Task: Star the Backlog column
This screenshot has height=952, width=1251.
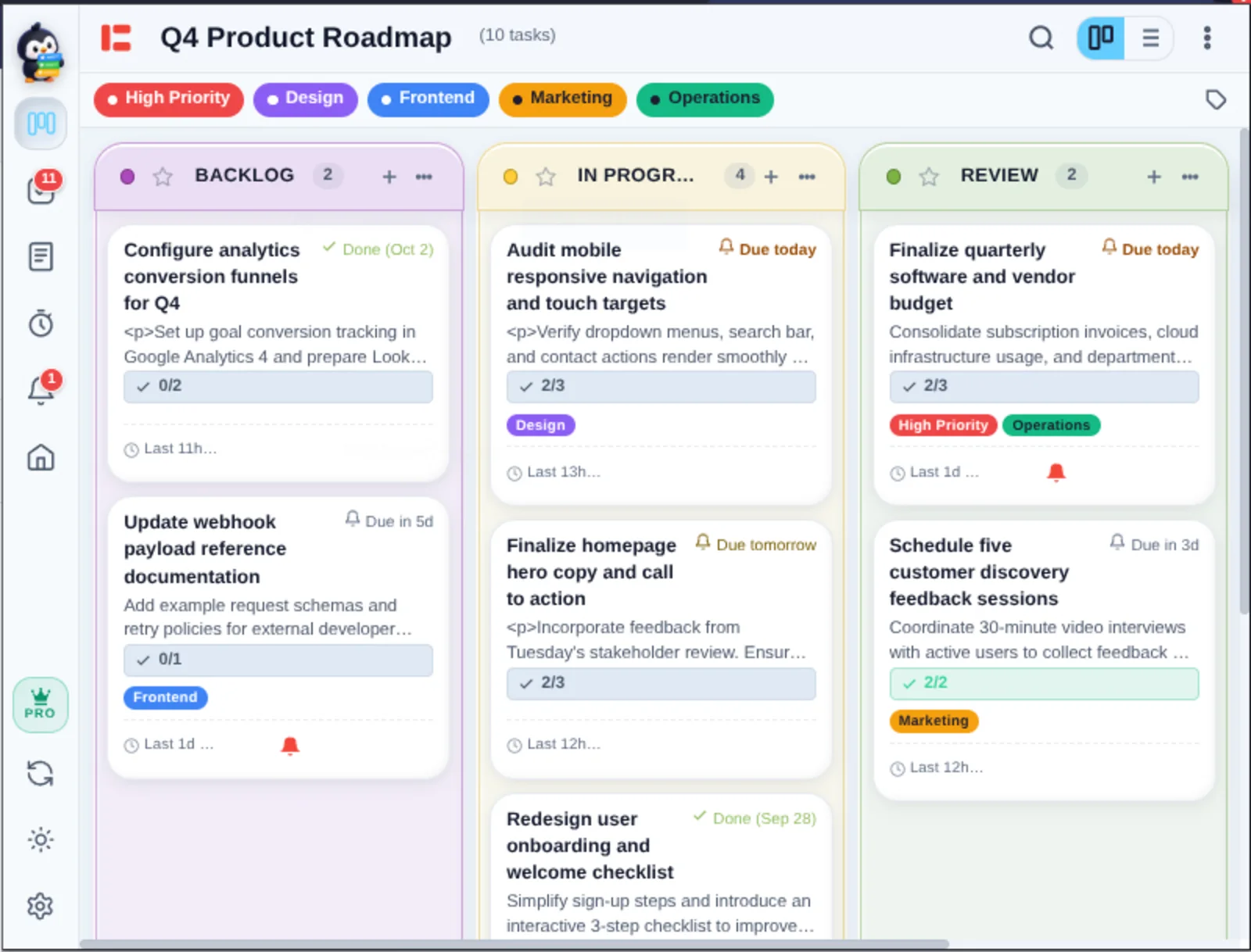Action: (163, 177)
